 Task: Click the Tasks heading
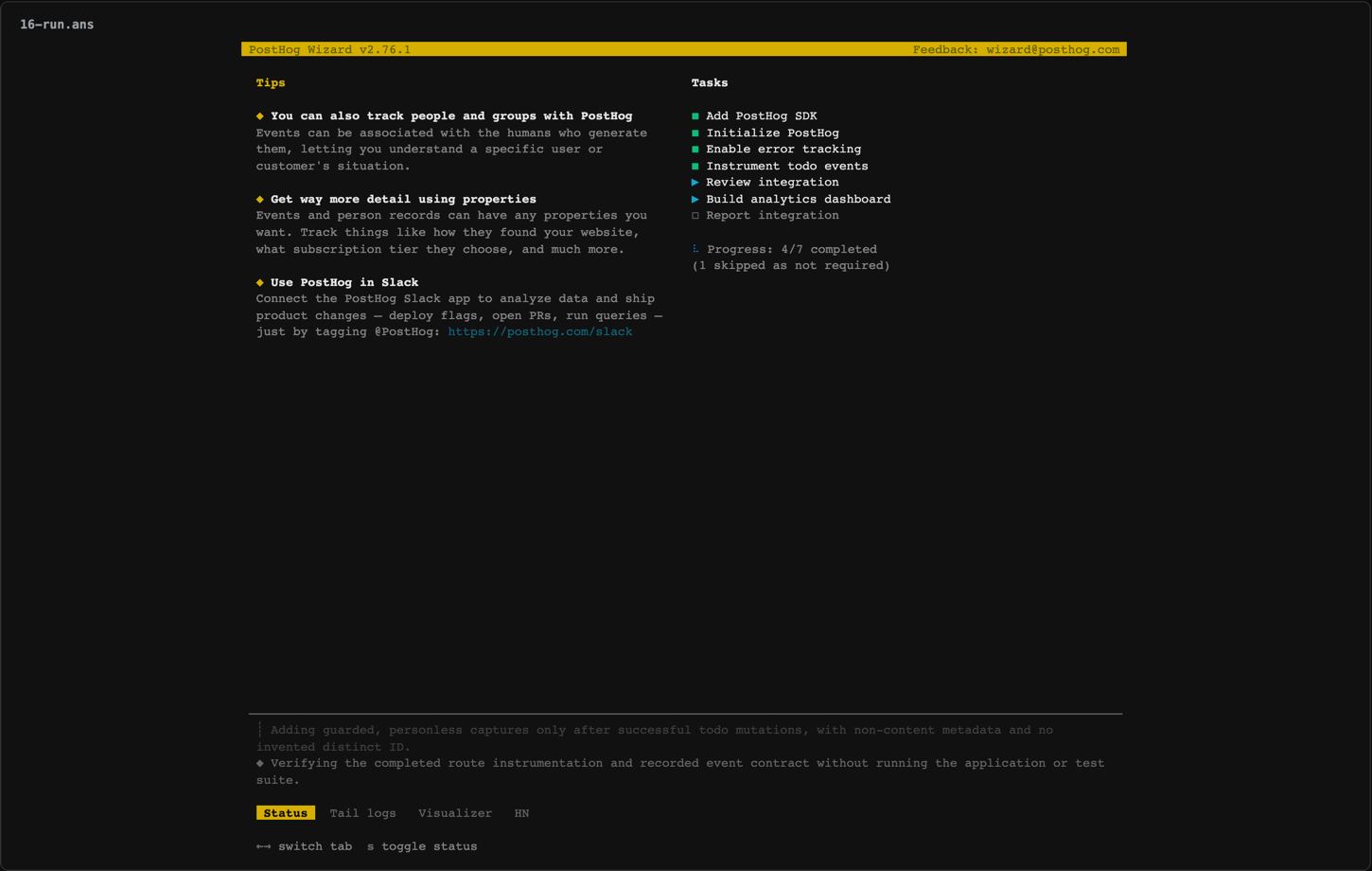click(710, 83)
